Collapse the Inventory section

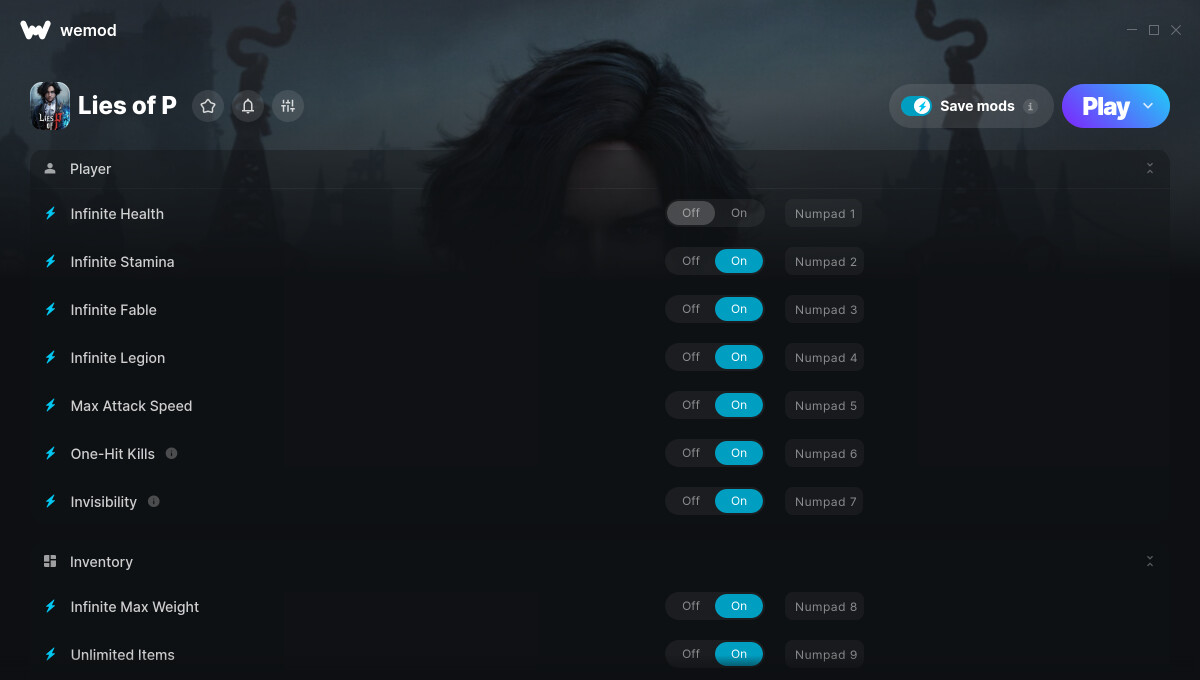1150,562
